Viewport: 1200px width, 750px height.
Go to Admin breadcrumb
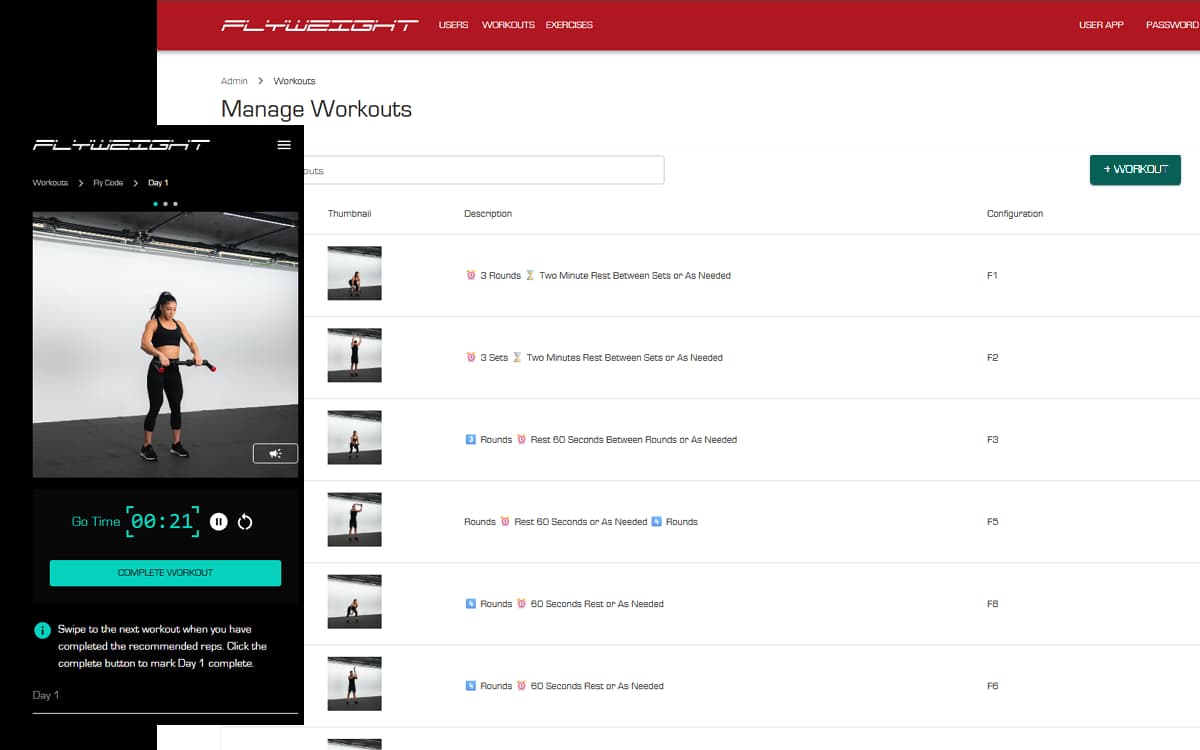pyautogui.click(x=234, y=81)
